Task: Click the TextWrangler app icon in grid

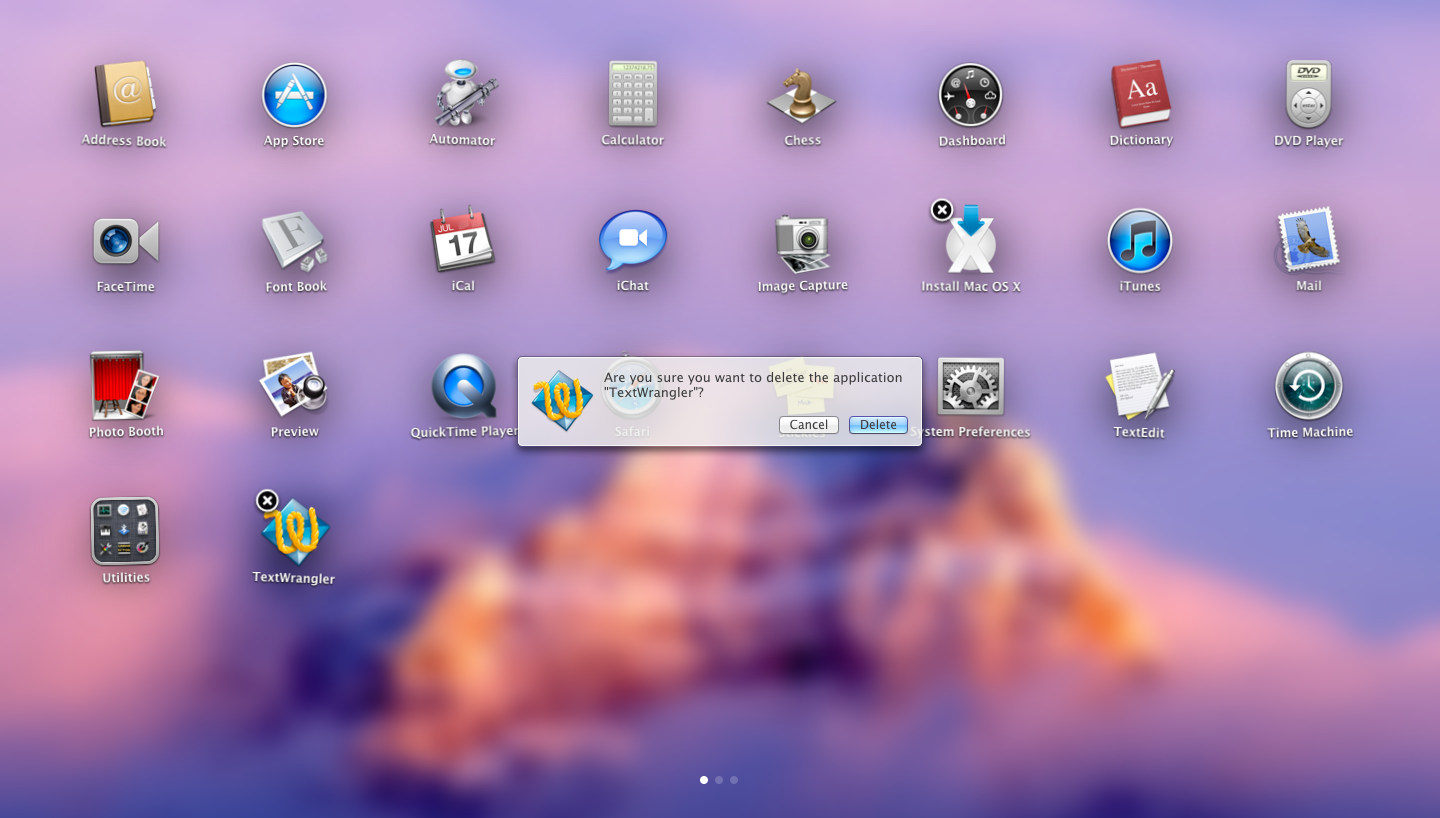Action: 295,532
